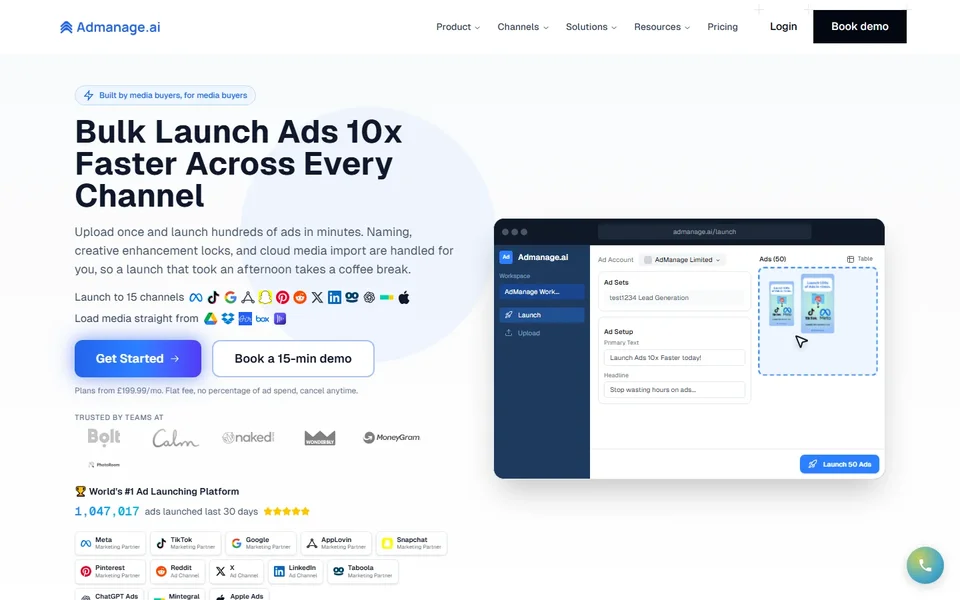Click the X icon in the channels row

coord(317,298)
